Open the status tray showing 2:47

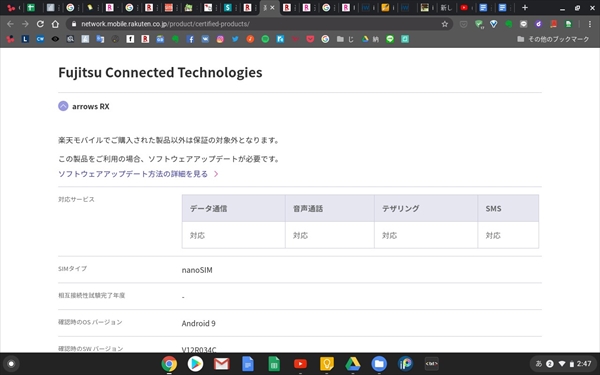(x=563, y=364)
